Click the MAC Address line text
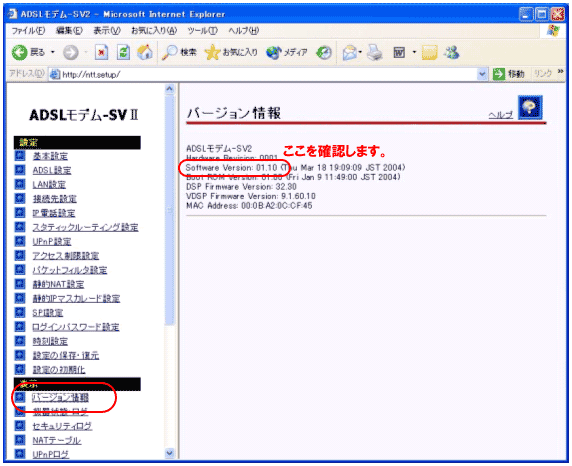This screenshot has width=572, height=466. [249, 206]
